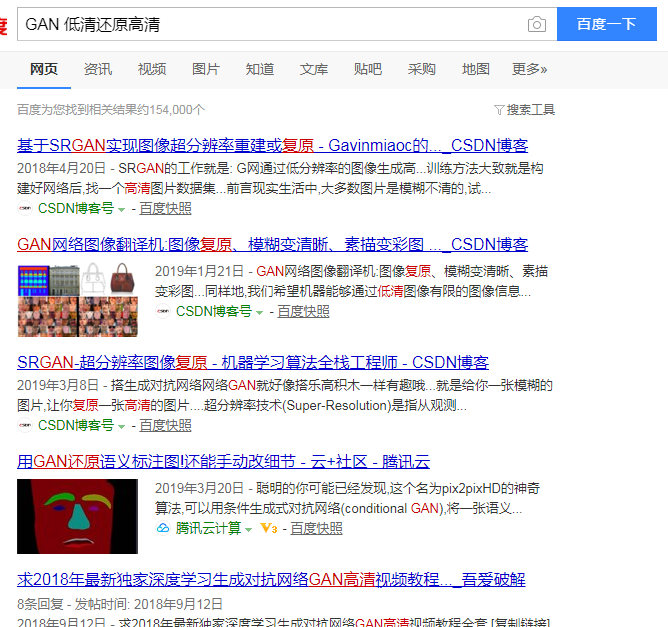Open 用GAN还原语义标注图 result link
Image resolution: width=668 pixels, height=627 pixels.
[x=224, y=461]
